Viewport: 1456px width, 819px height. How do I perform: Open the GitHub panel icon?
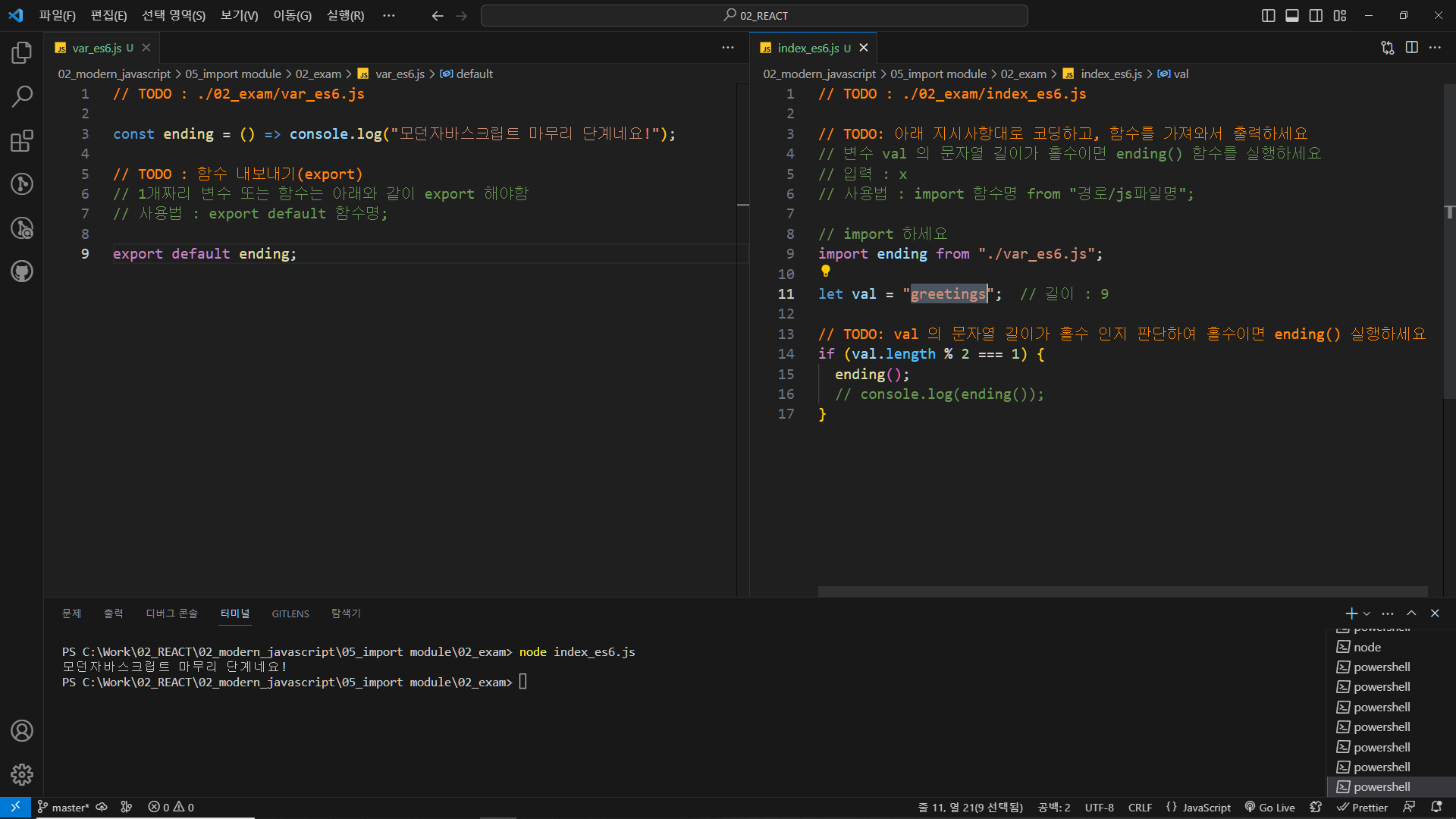coord(21,271)
